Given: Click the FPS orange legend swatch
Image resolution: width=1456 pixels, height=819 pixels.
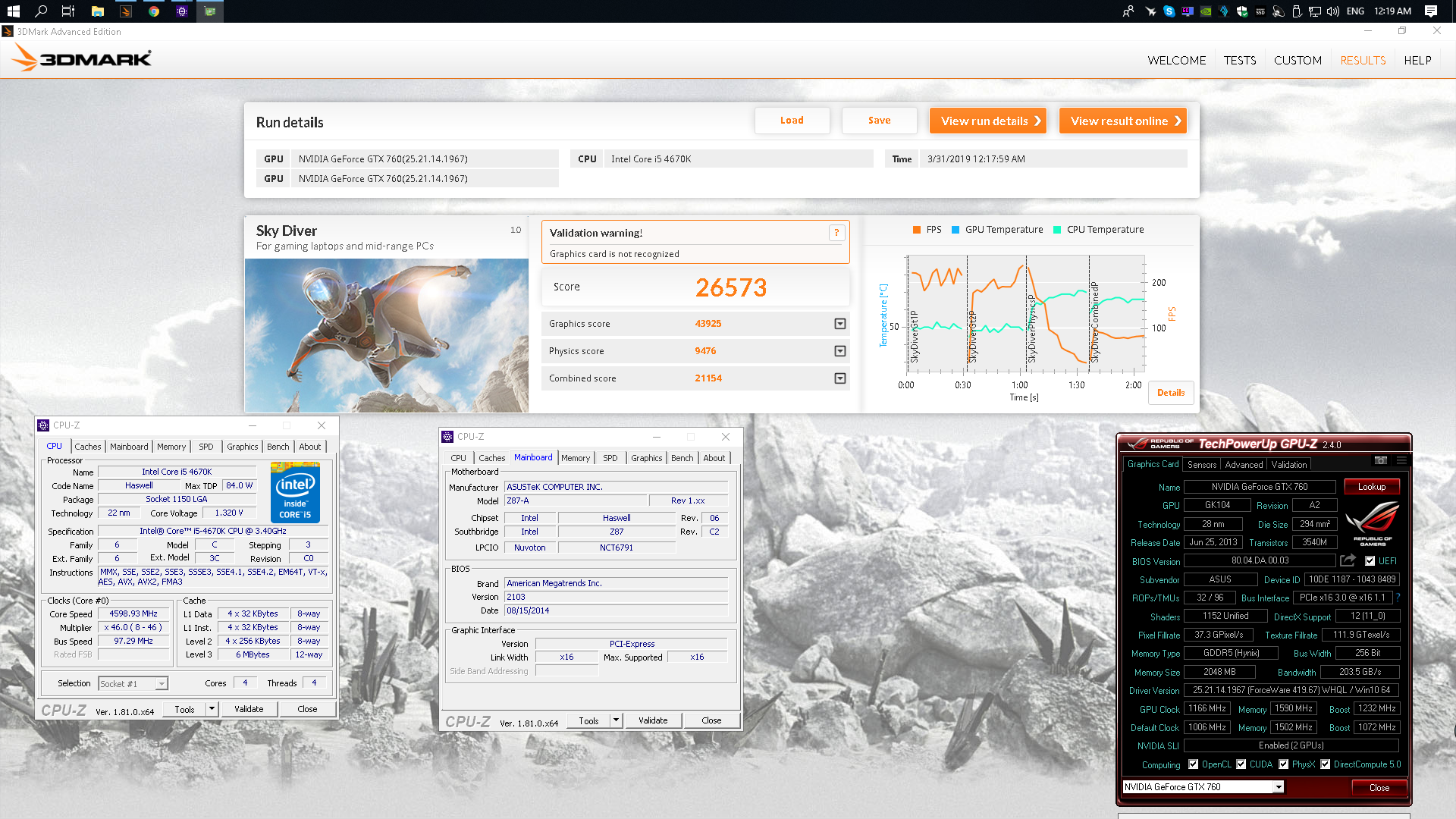Looking at the screenshot, I should (x=917, y=230).
